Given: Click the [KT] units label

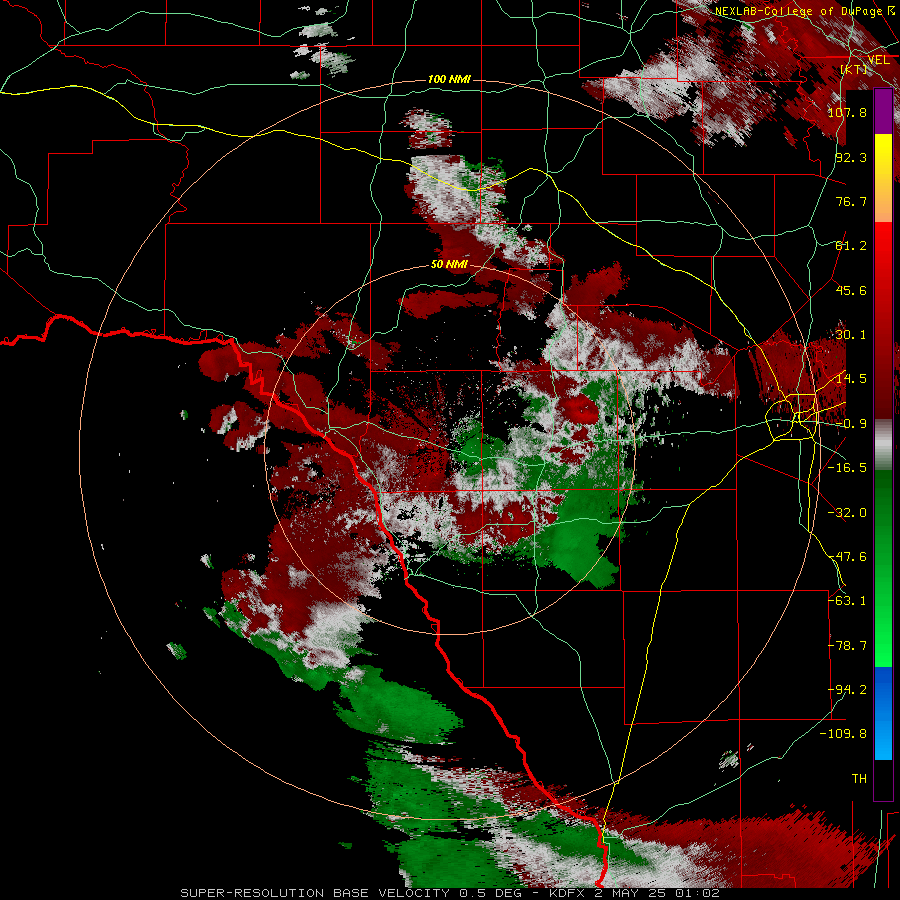Looking at the screenshot, I should 854,69.
